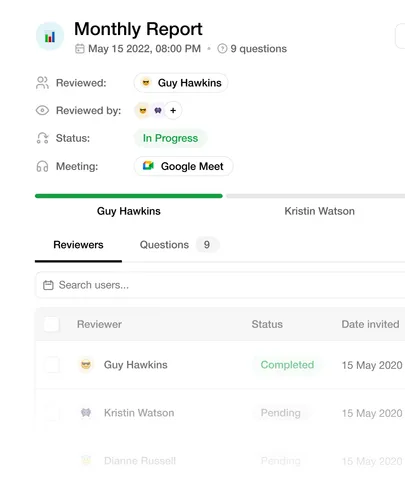This screenshot has height=494, width=405.
Task: Click the people icon next to Reviewed
Action: (x=42, y=83)
